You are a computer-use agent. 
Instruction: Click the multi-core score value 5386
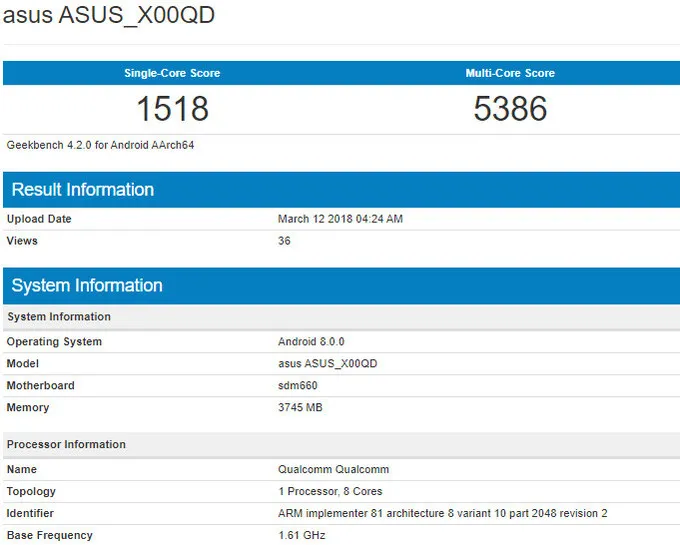click(x=510, y=108)
